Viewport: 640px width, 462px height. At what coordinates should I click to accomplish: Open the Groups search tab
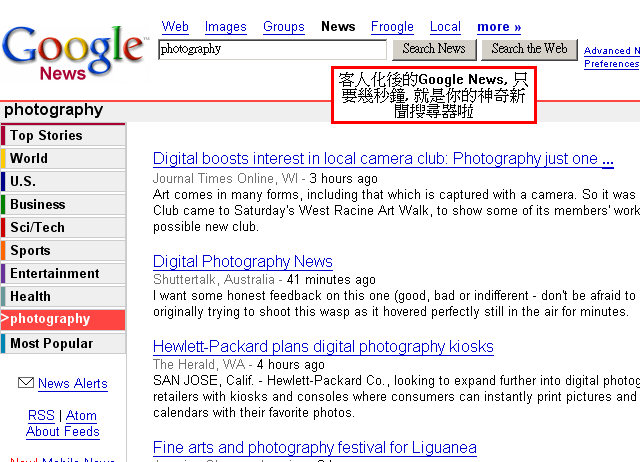pos(284,27)
